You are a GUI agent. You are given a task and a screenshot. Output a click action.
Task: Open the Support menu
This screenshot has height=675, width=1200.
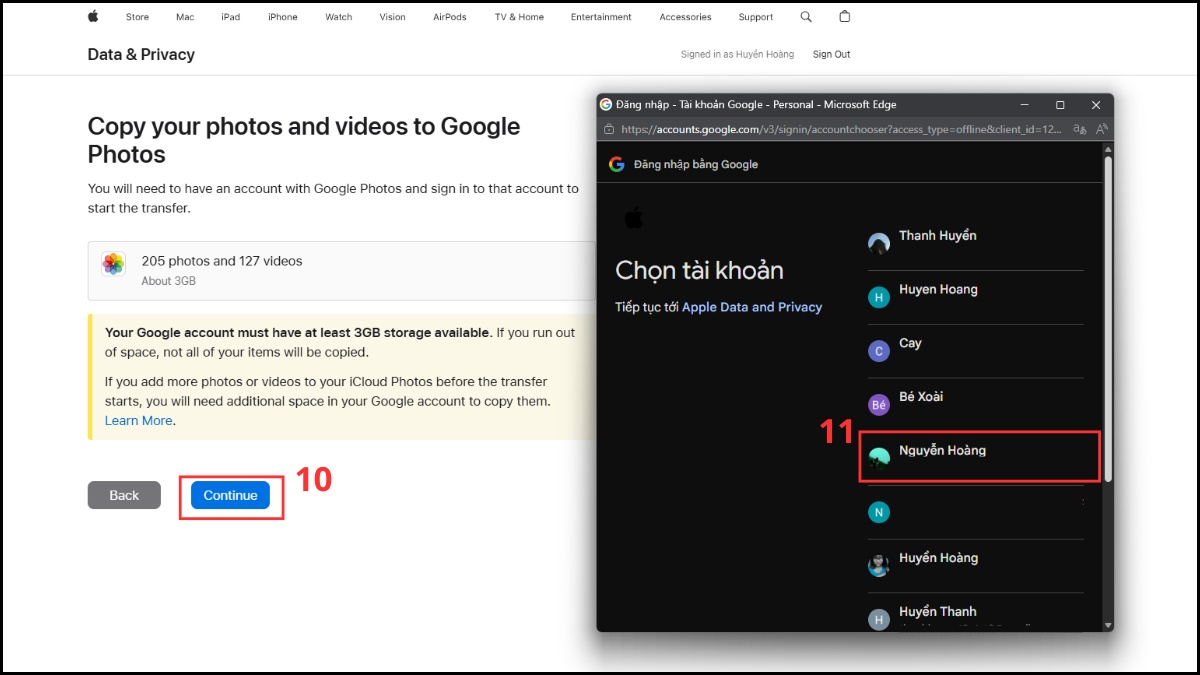coord(756,17)
